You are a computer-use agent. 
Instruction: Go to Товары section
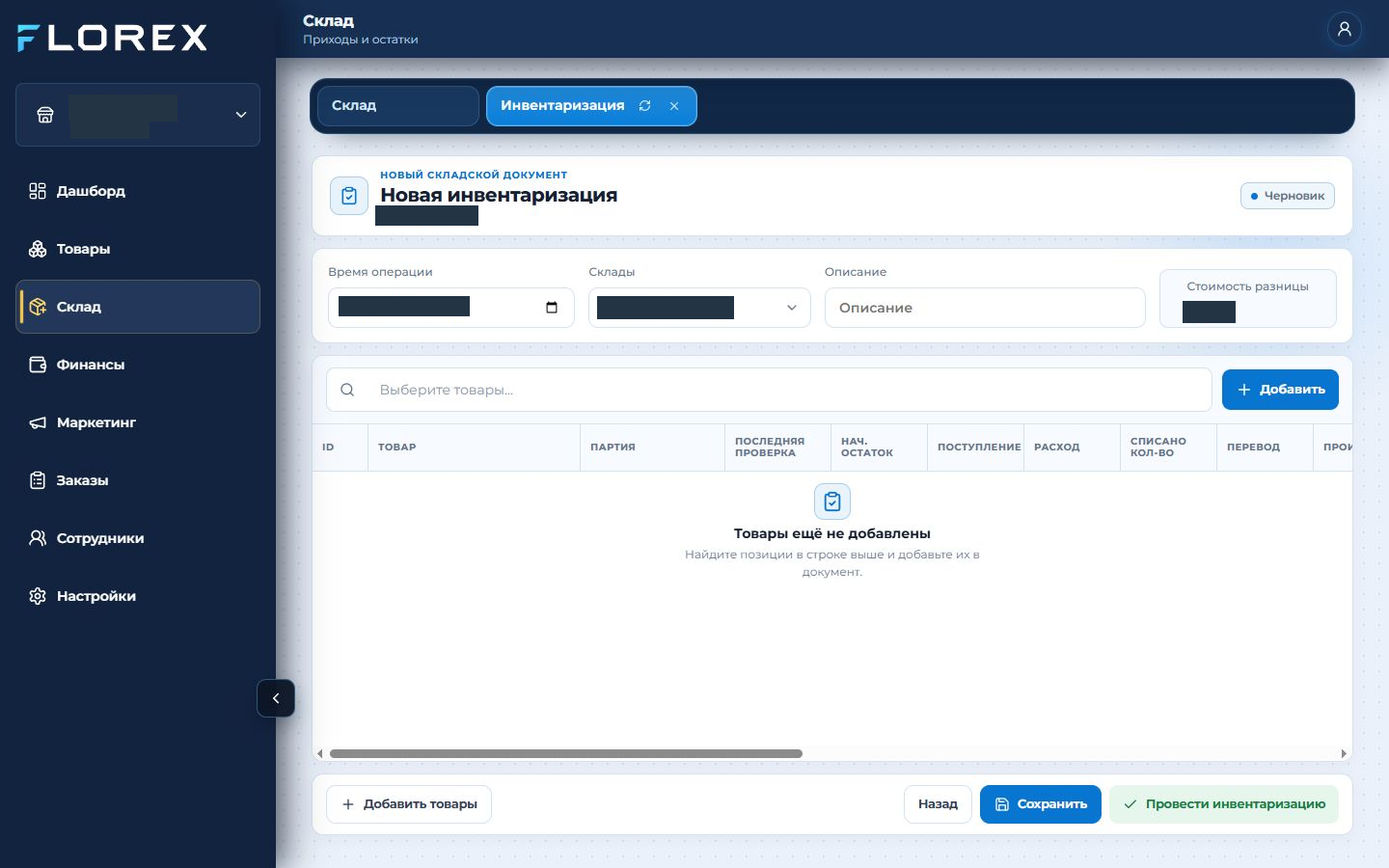coord(138,249)
